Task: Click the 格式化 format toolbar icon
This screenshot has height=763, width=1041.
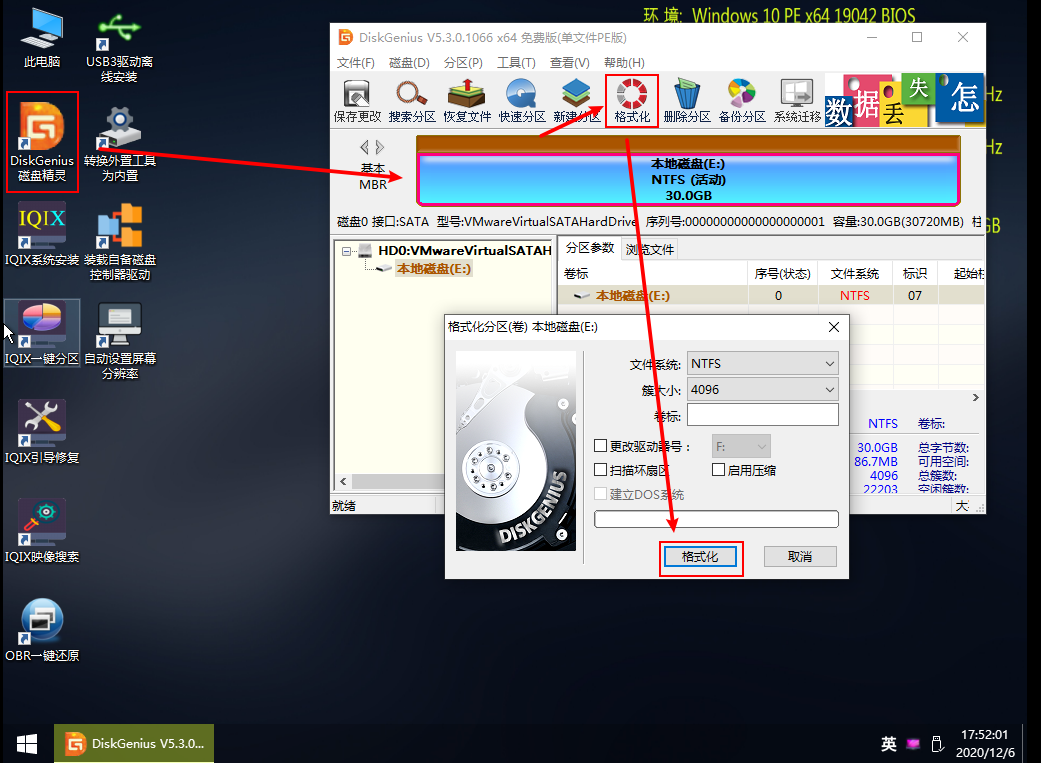Action: [x=632, y=101]
